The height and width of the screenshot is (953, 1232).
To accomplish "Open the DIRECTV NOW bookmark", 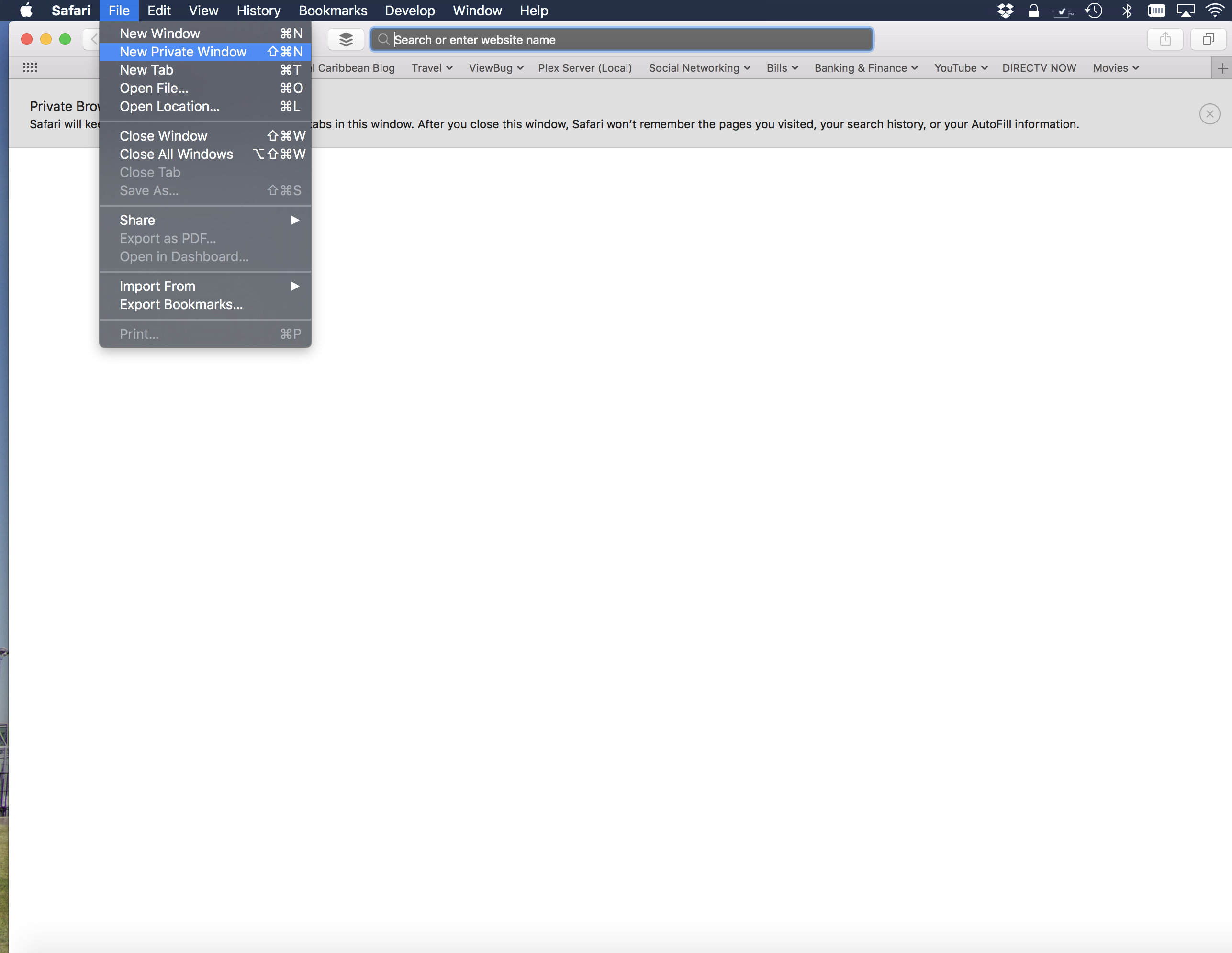I will (1039, 68).
